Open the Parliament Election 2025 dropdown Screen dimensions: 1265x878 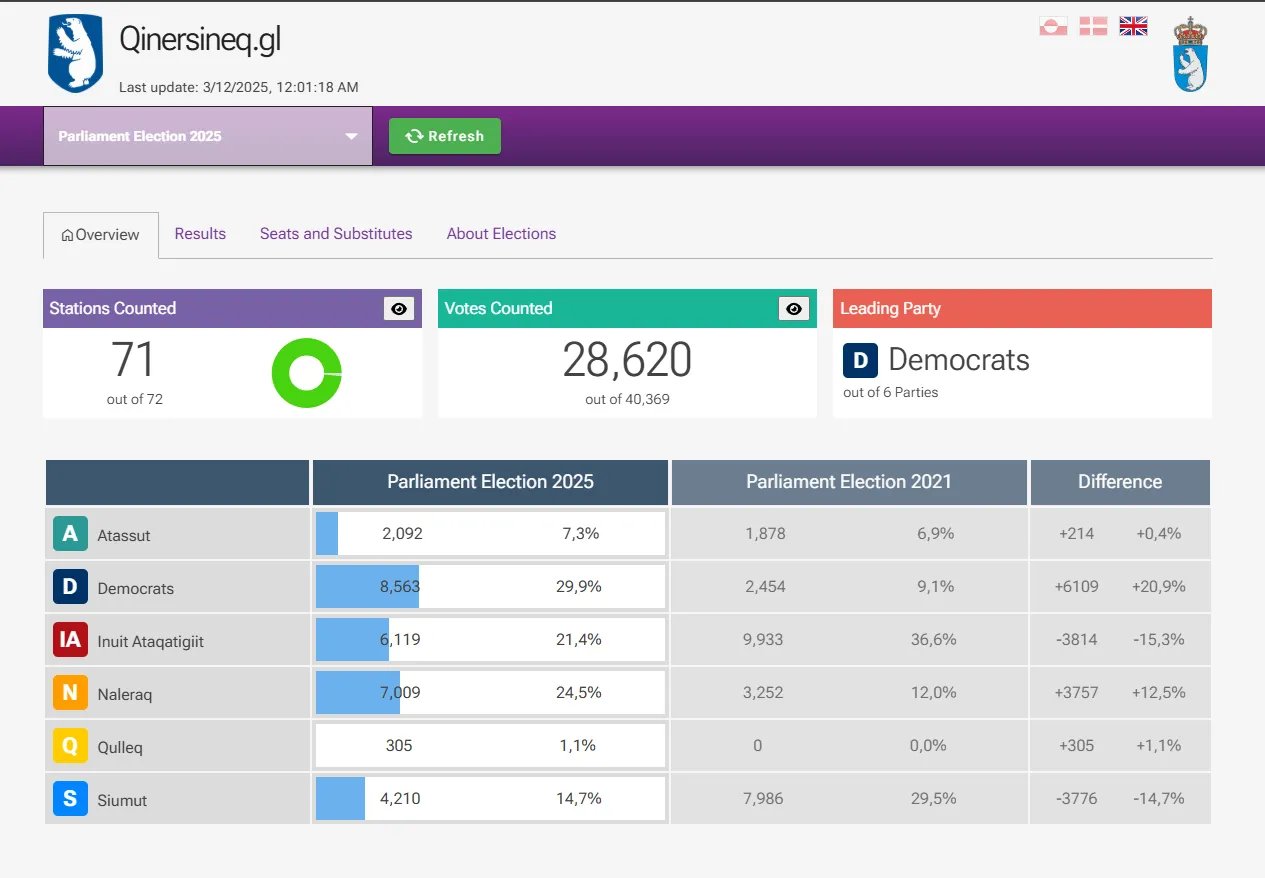pyautogui.click(x=208, y=136)
